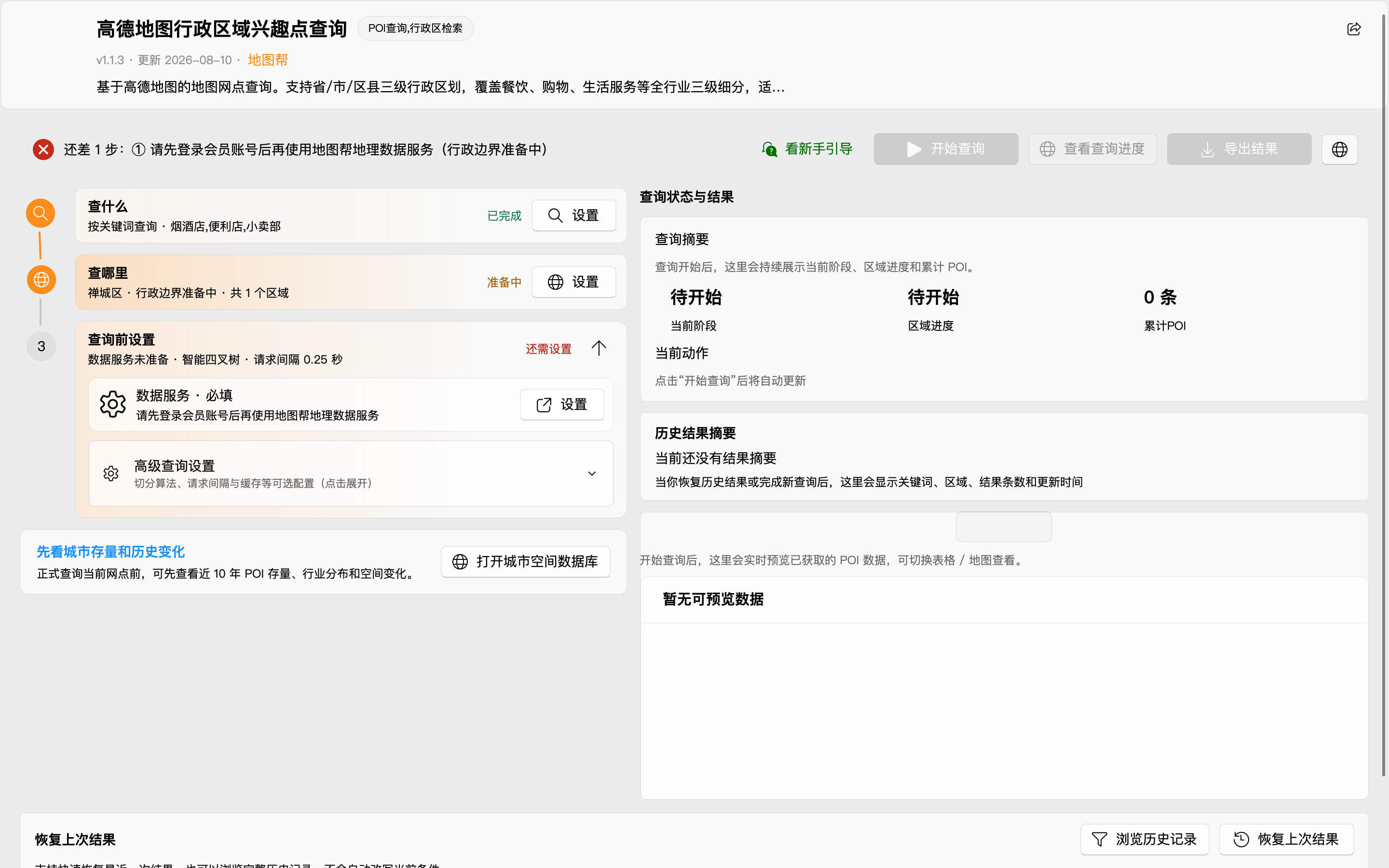Screen dimensions: 1389x868
Task: Click the gear icon beside 数据服务·必填
Action: coord(112,404)
